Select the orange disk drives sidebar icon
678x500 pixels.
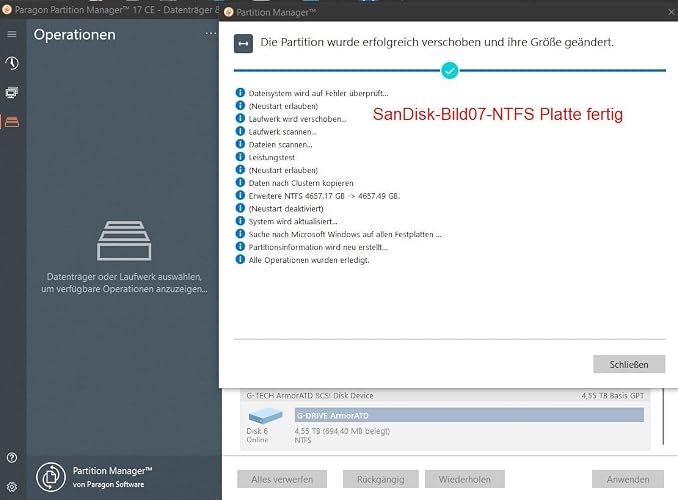click(x=12, y=122)
